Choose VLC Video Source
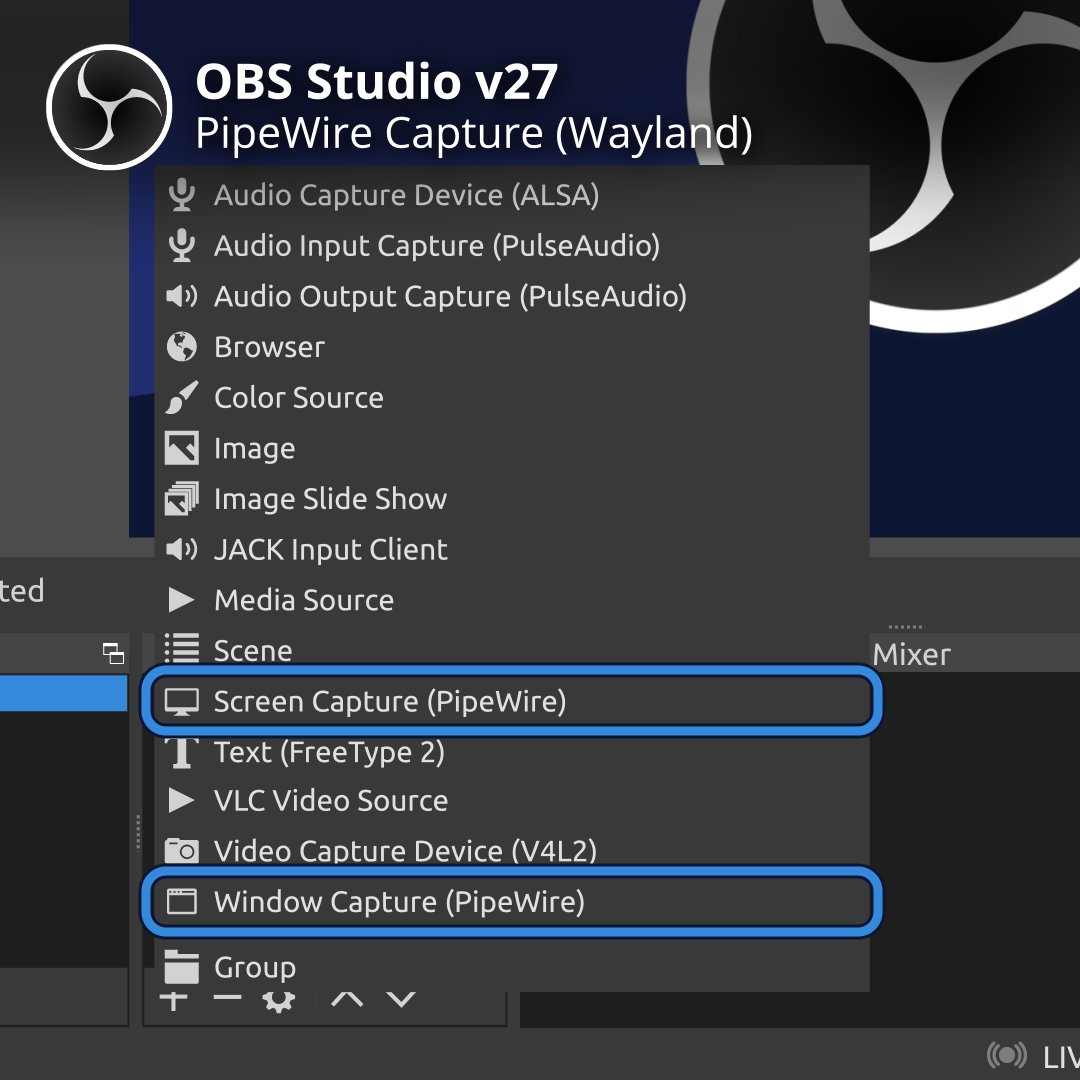This screenshot has height=1080, width=1080. coord(512,800)
